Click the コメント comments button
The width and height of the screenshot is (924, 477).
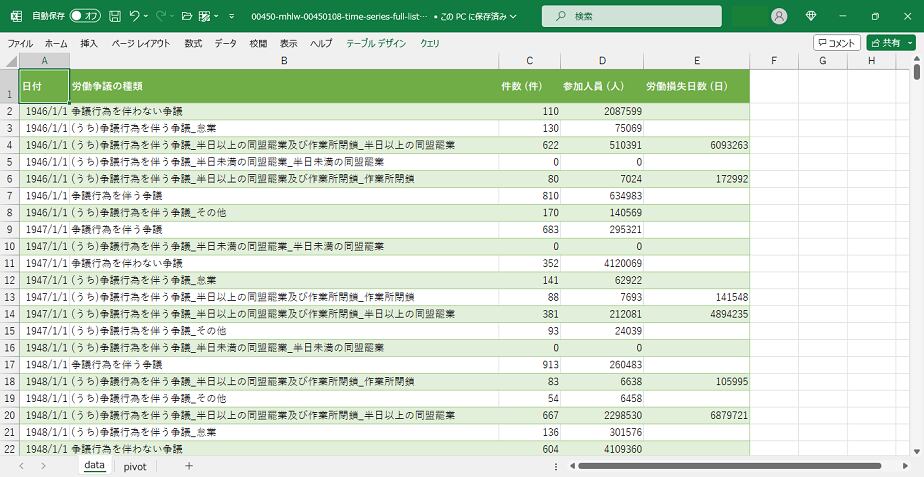click(836, 43)
